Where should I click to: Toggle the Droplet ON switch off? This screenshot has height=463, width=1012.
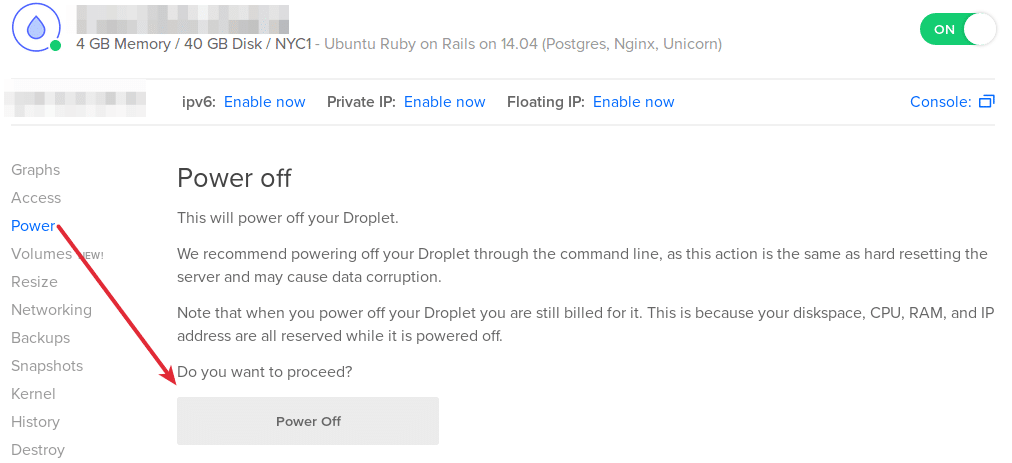pos(958,30)
